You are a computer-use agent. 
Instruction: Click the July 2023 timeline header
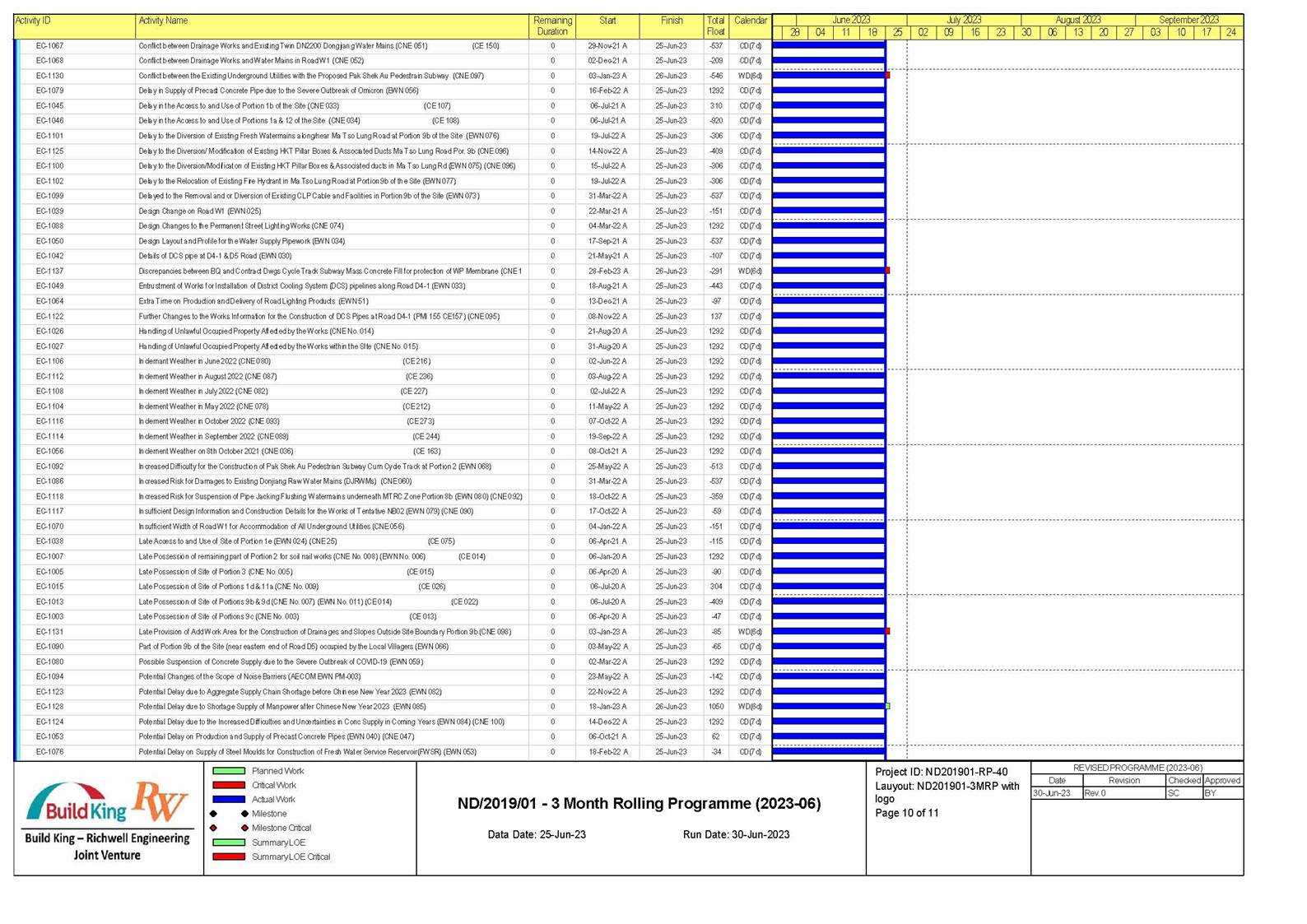point(964,20)
